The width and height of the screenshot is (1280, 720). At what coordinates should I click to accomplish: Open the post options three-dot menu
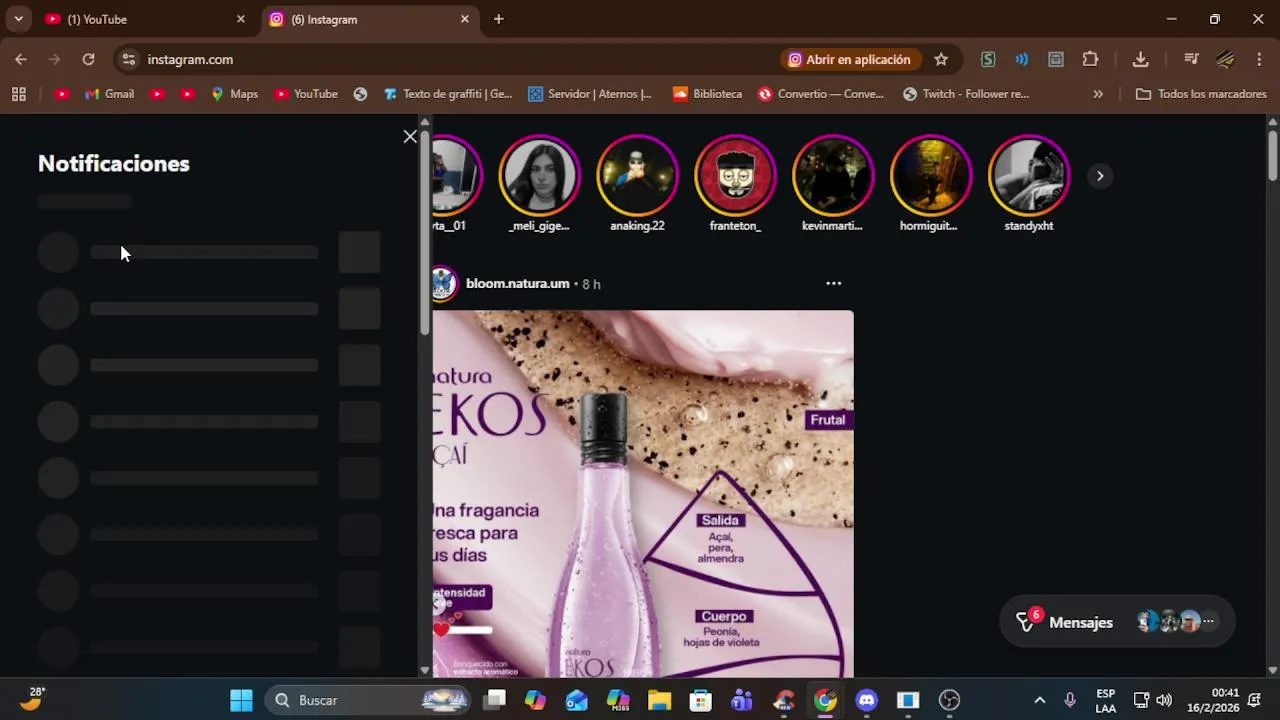pos(833,284)
